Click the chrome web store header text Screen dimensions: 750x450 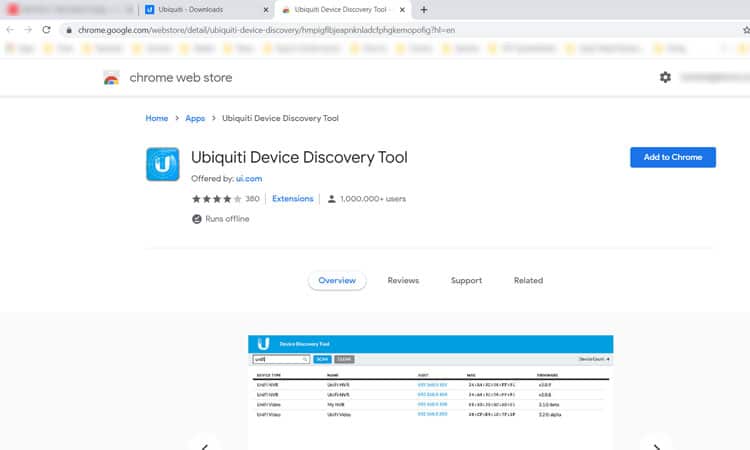[181, 77]
